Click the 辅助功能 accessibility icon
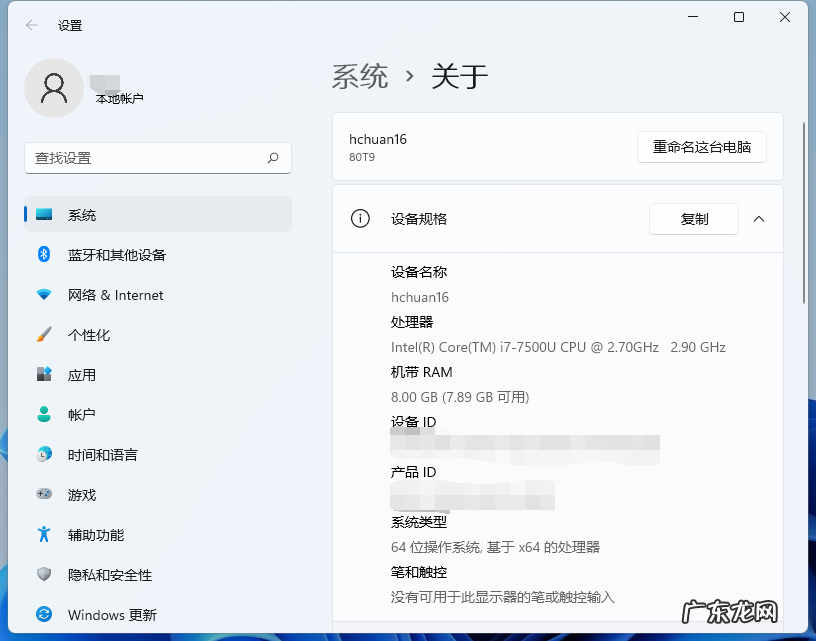The height and width of the screenshot is (641, 816). point(44,535)
